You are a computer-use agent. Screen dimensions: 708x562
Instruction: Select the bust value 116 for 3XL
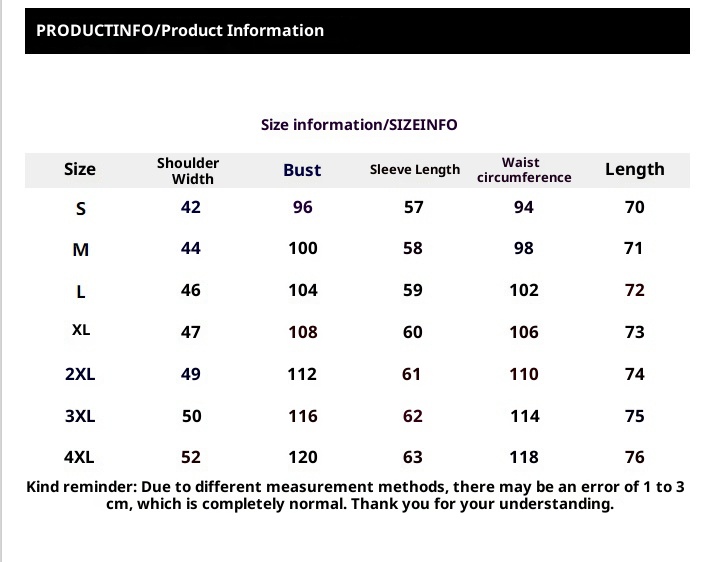pos(302,416)
